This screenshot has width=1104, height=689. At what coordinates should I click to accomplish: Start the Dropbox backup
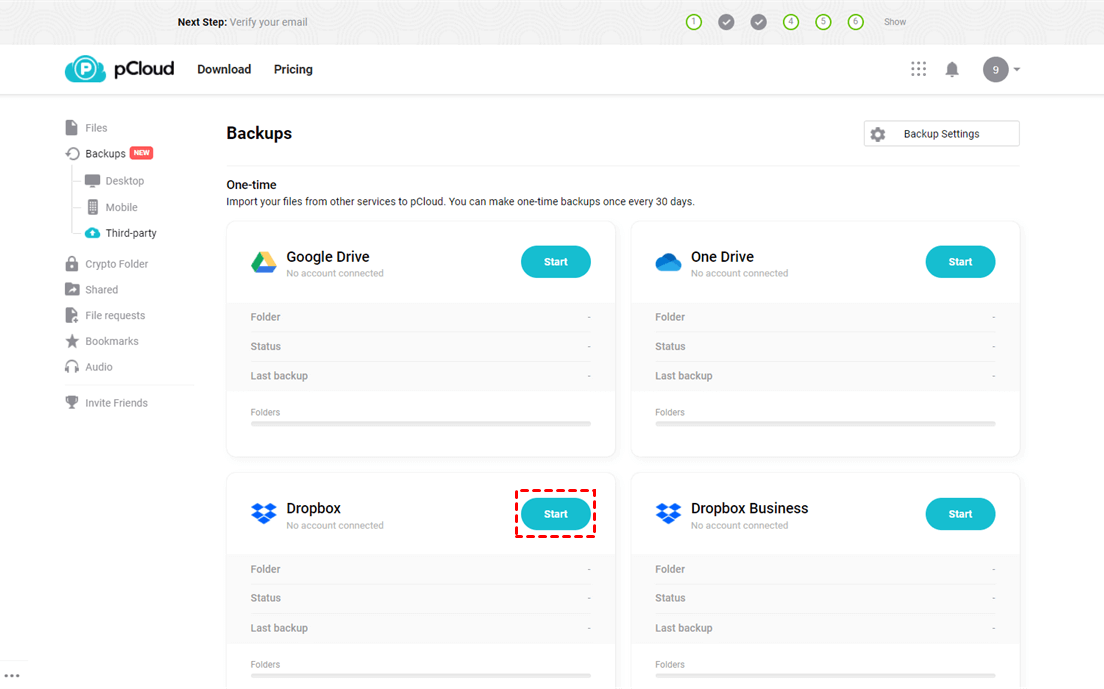pyautogui.click(x=555, y=514)
